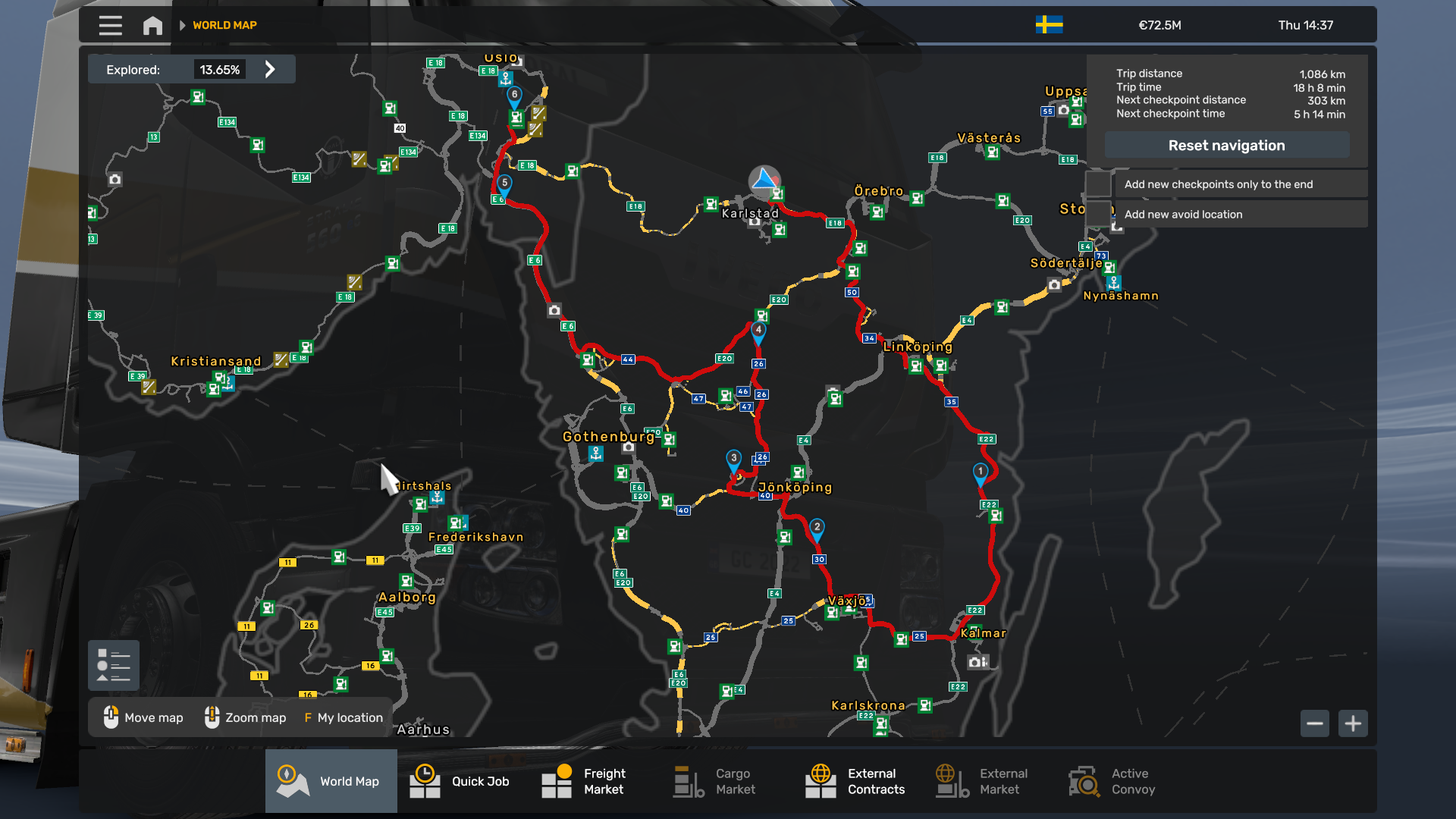Zoom out with the minus button

pyautogui.click(x=1315, y=723)
